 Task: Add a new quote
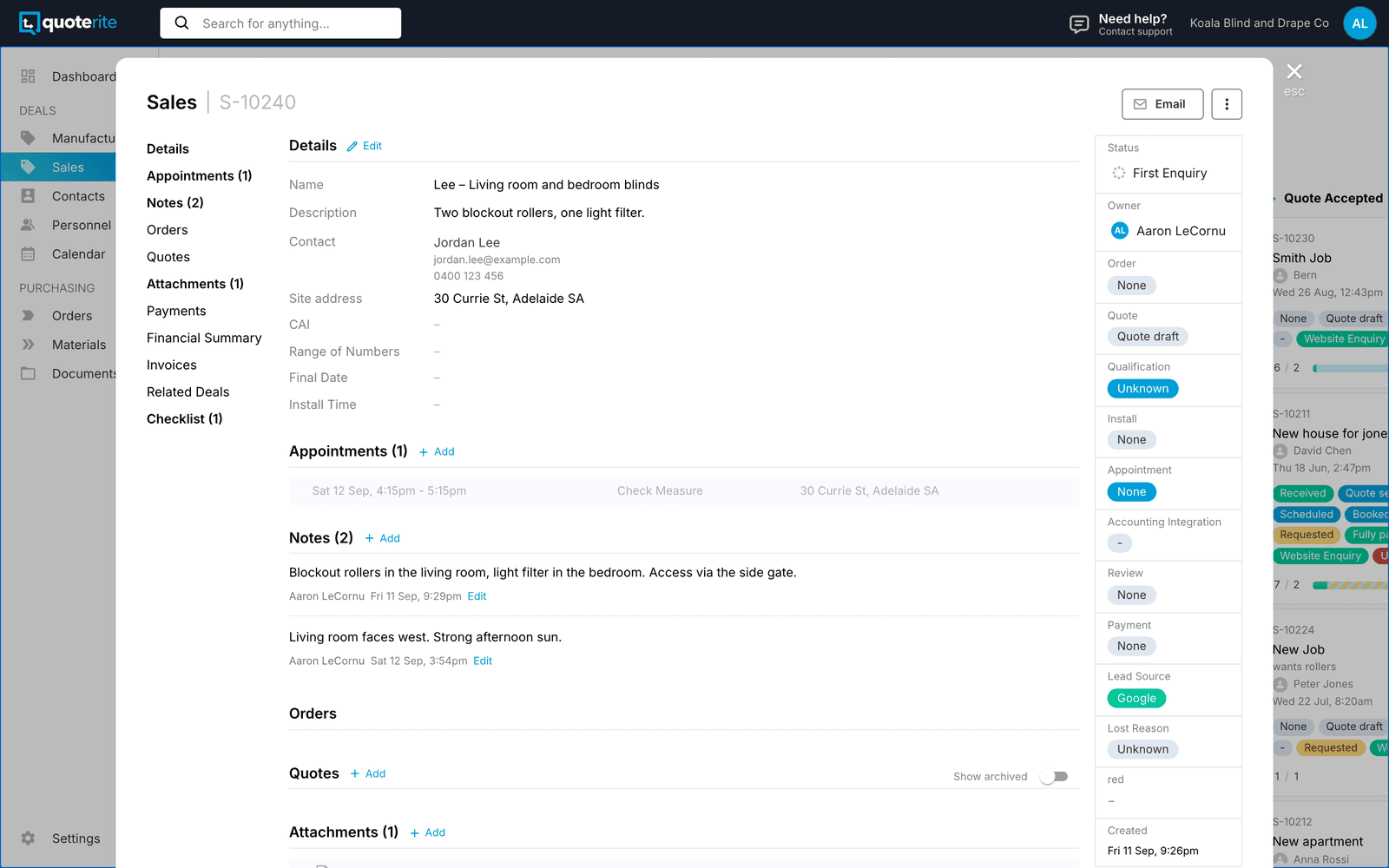pyautogui.click(x=368, y=774)
